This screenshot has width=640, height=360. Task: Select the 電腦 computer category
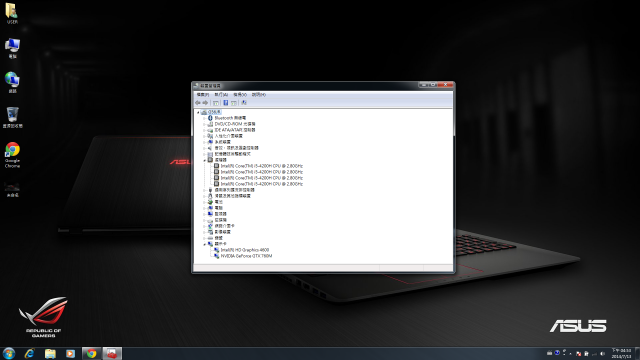pos(219,208)
